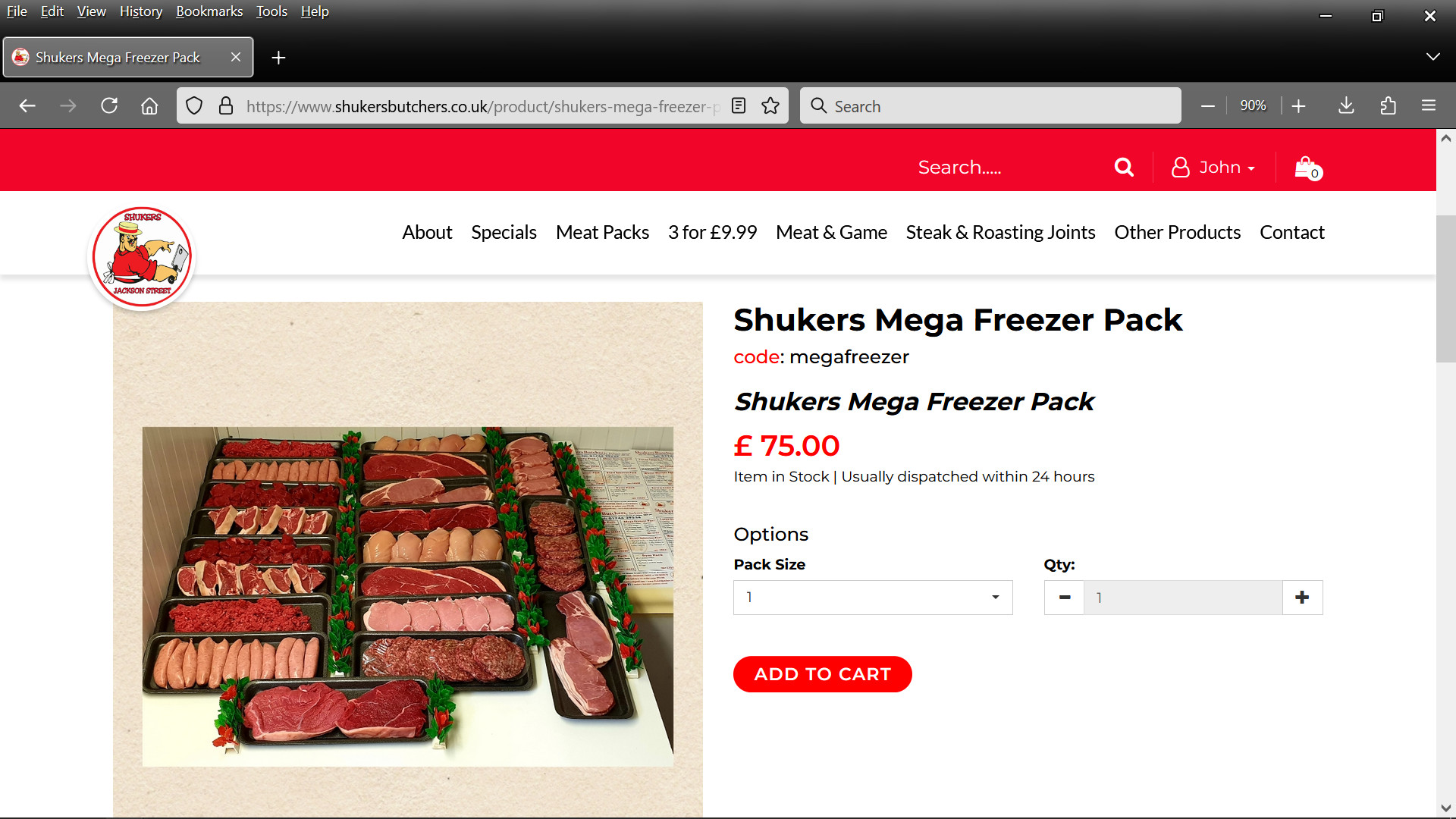
Task: Bookmark this page with star icon
Action: [770, 106]
